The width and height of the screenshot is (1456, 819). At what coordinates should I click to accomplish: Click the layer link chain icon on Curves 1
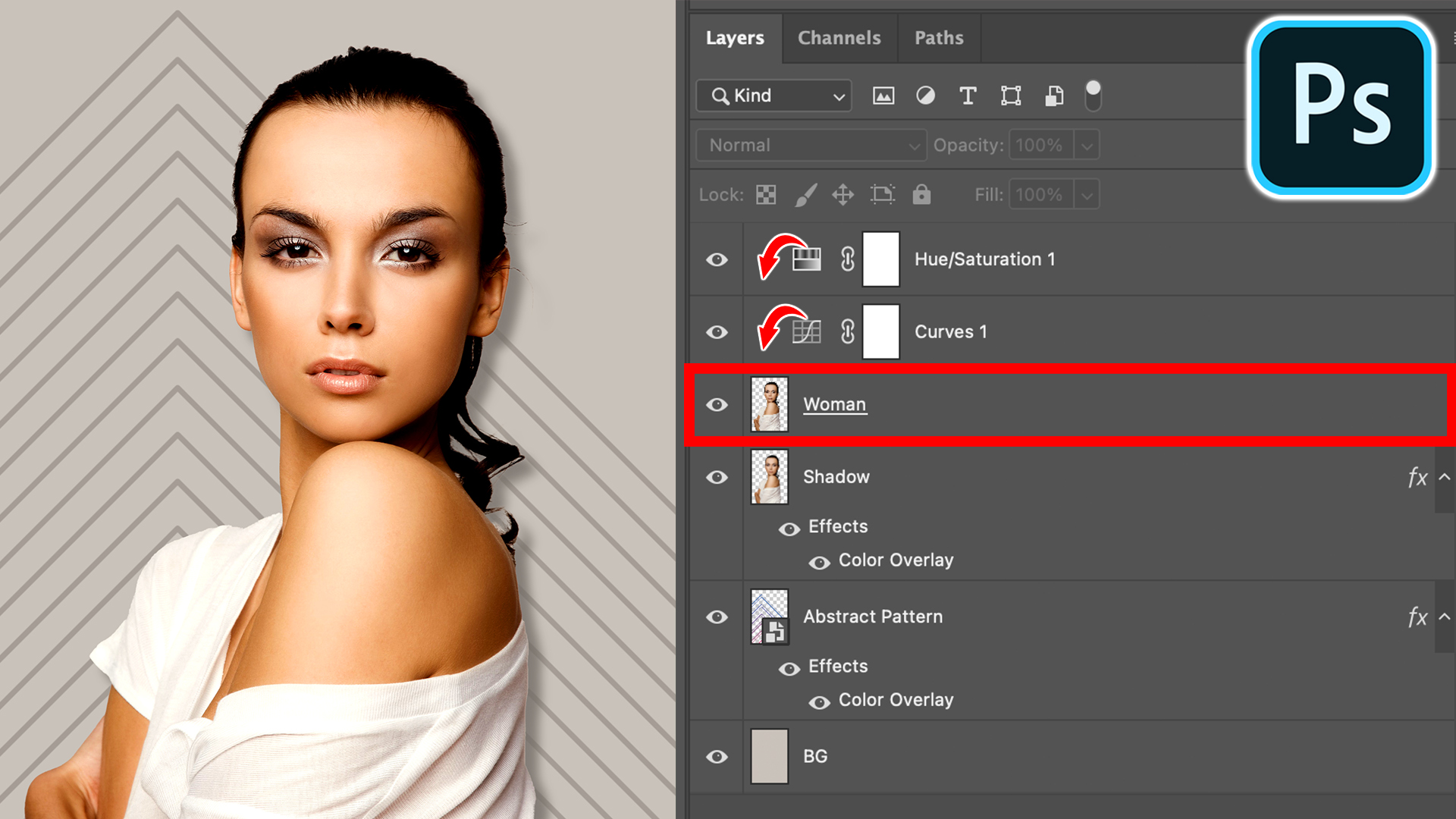click(x=847, y=331)
